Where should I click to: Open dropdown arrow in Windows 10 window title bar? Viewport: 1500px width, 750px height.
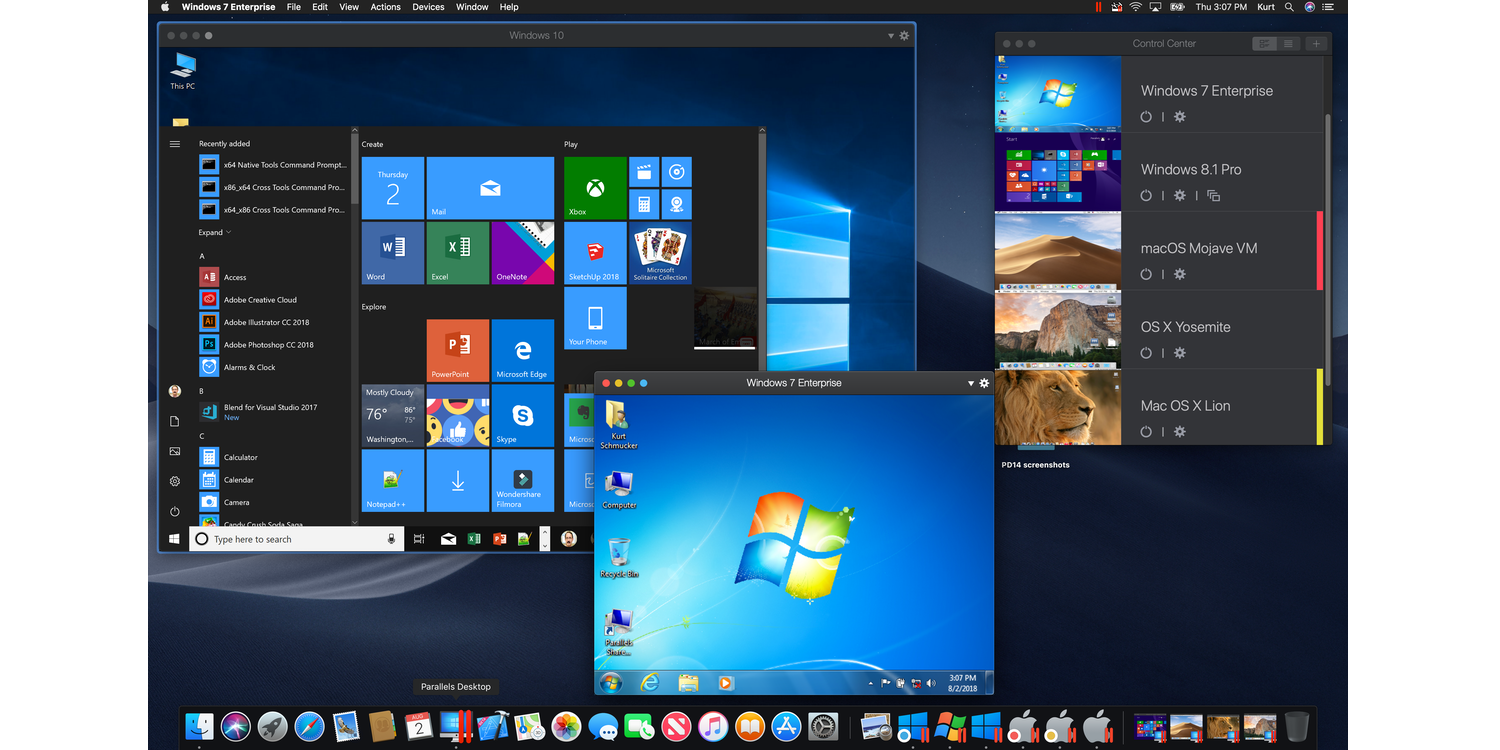890,36
